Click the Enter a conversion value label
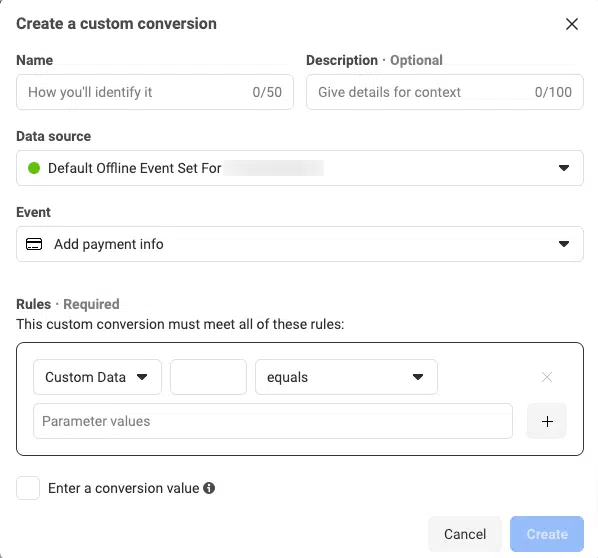The height and width of the screenshot is (558, 598). point(124,488)
